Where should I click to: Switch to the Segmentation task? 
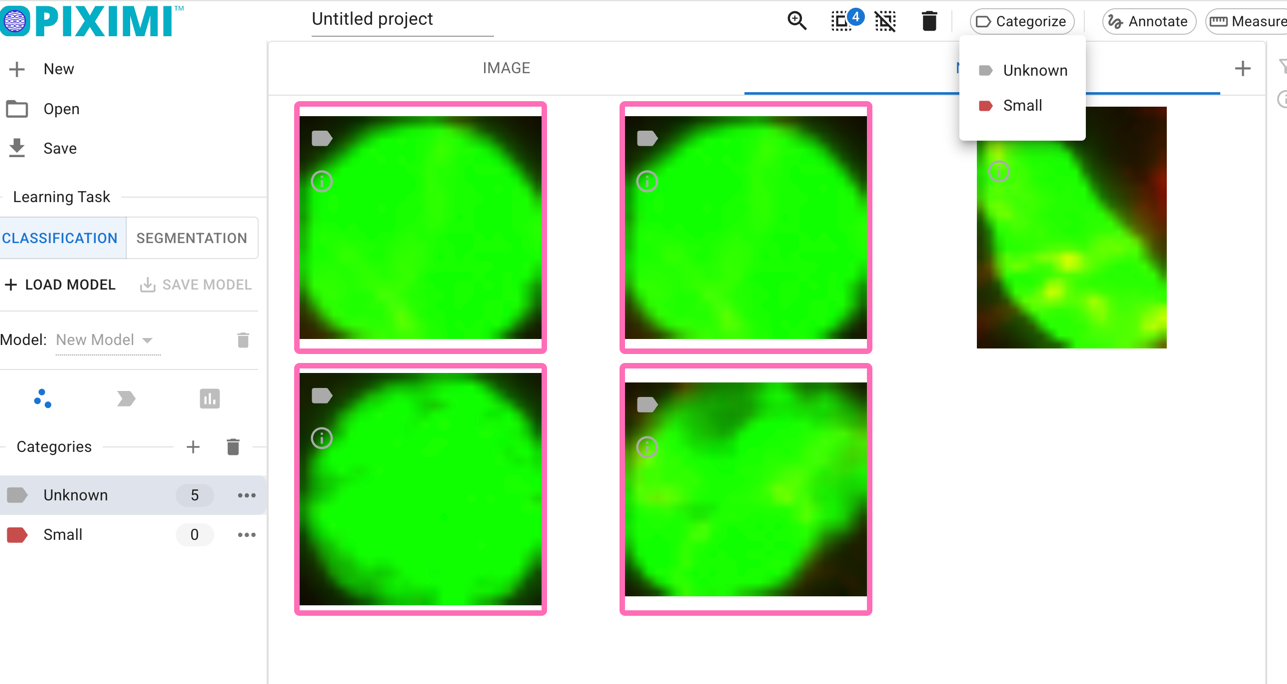click(192, 238)
